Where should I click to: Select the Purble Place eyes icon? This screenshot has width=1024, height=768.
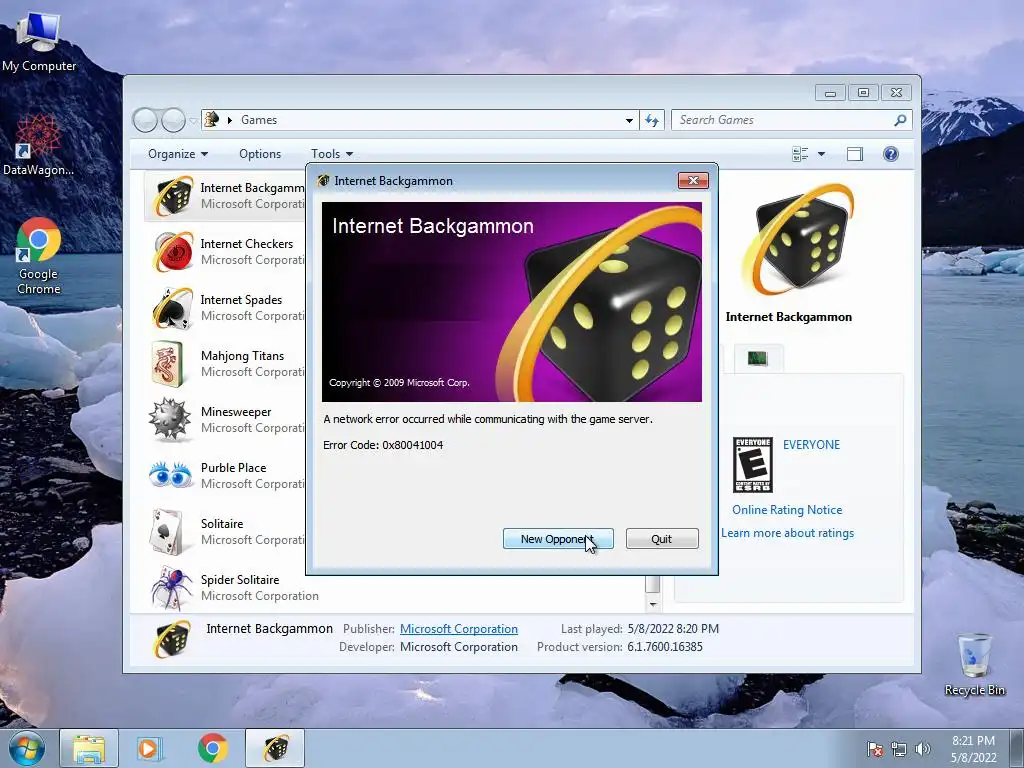(170, 475)
